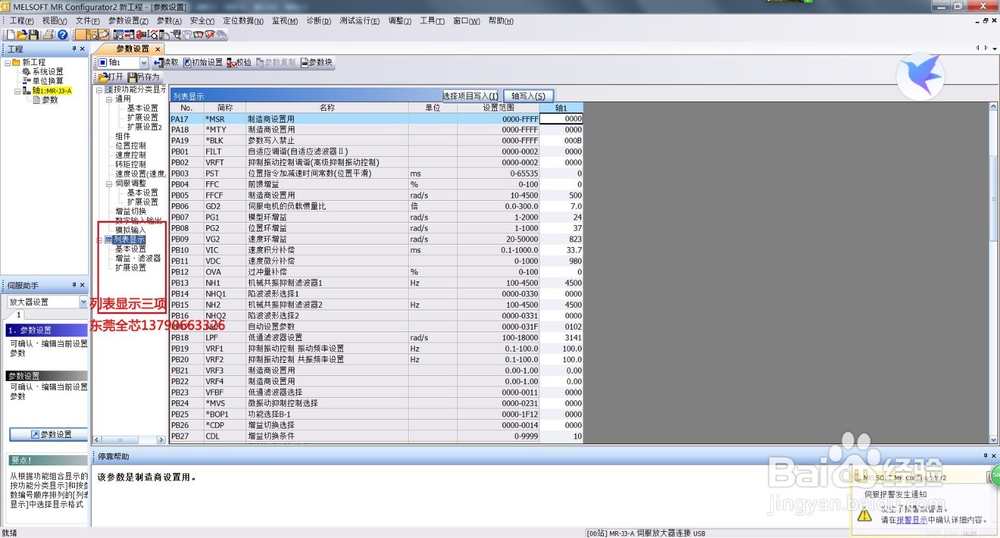Screen dimensions: 1000x538
Task: Save the project with the floppy disk icon
Action: click(x=33, y=34)
